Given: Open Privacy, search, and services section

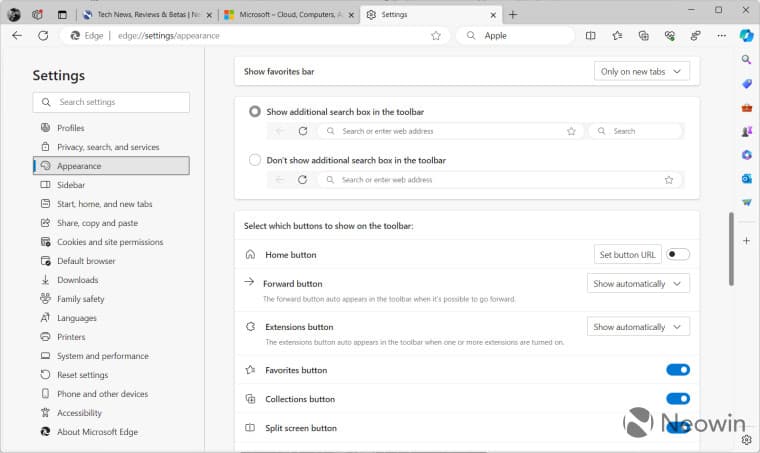Looking at the screenshot, I should 111,147.
